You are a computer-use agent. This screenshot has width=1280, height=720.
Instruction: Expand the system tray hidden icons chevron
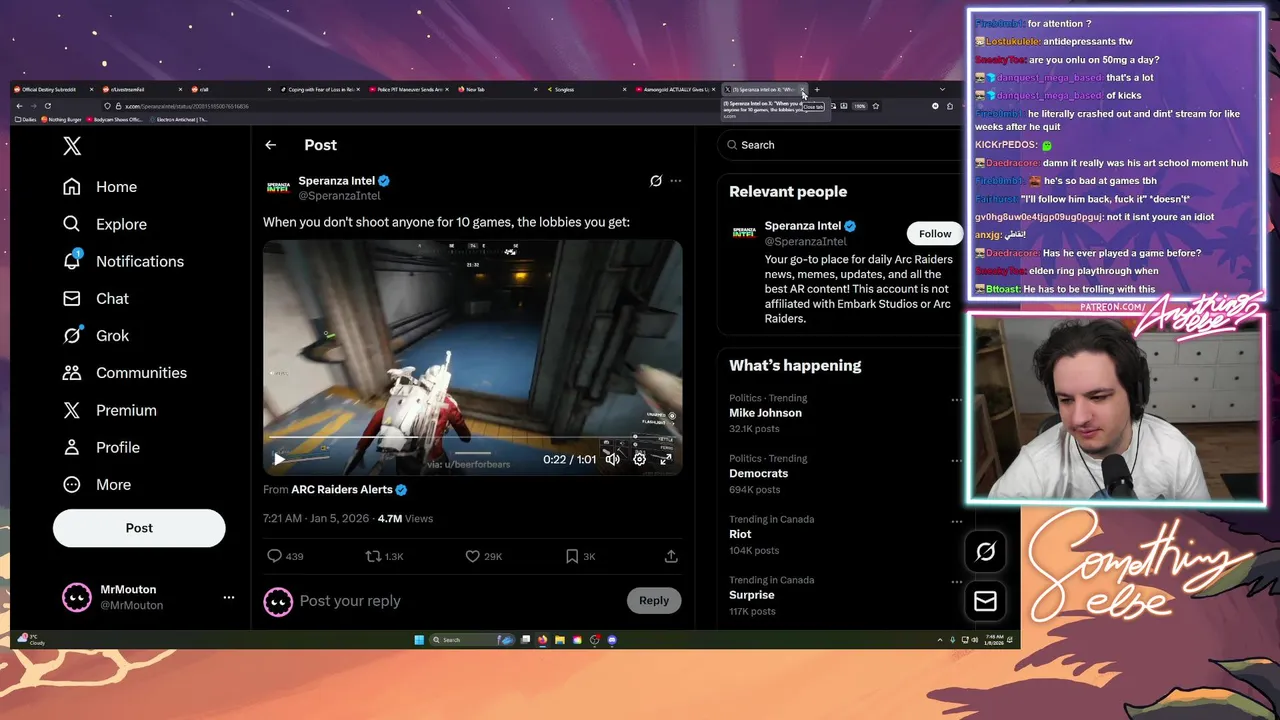click(940, 640)
